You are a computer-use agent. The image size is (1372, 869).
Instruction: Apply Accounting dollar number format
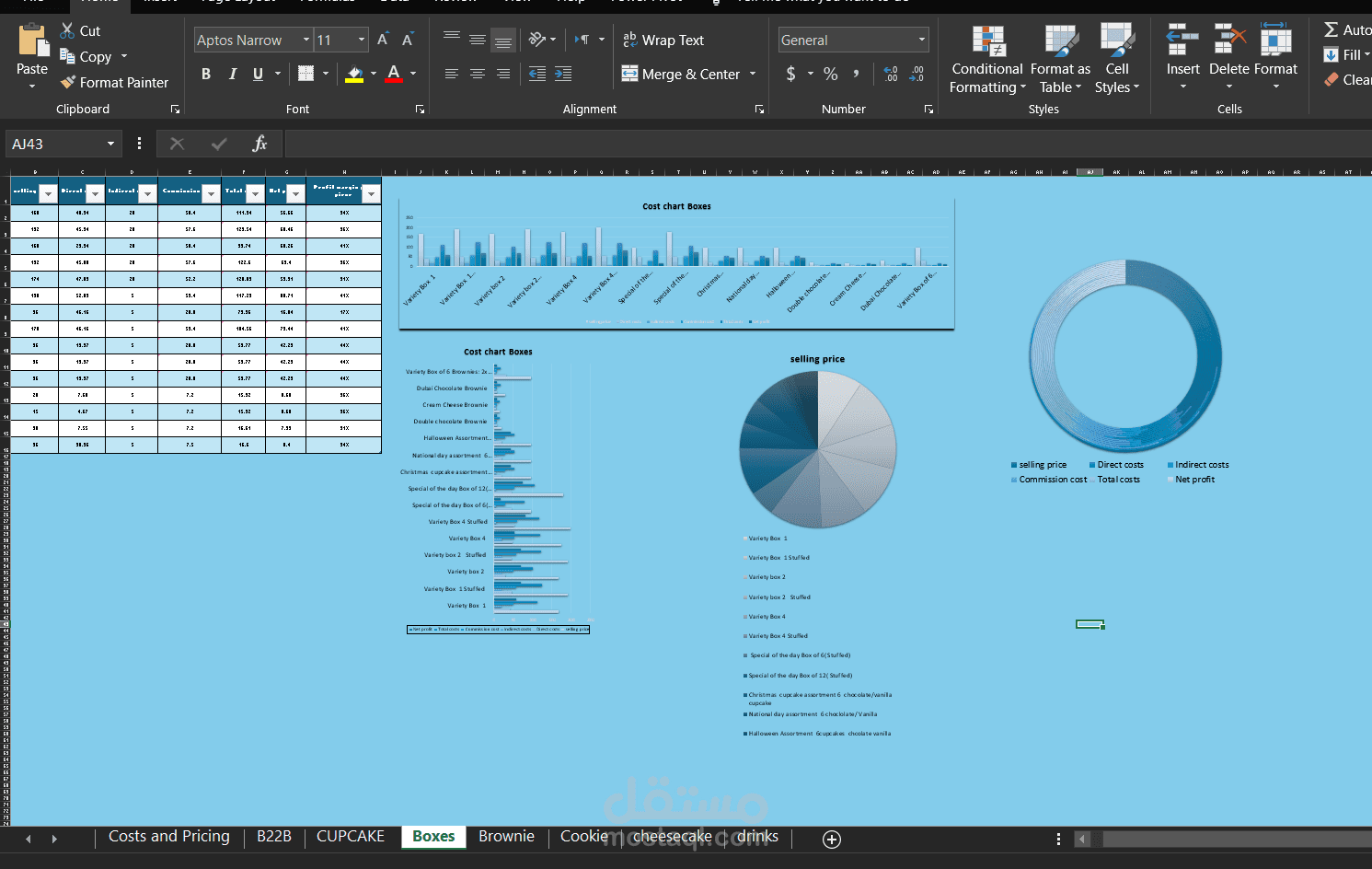point(790,74)
